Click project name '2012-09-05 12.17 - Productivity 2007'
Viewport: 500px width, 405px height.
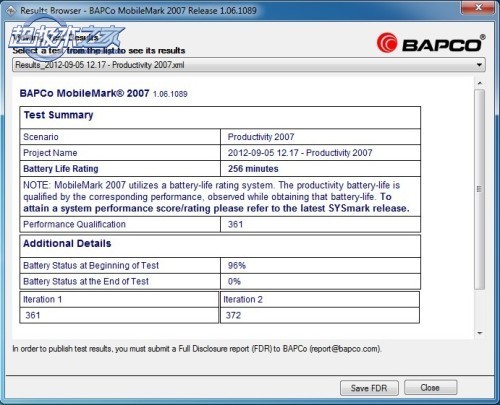click(x=300, y=153)
